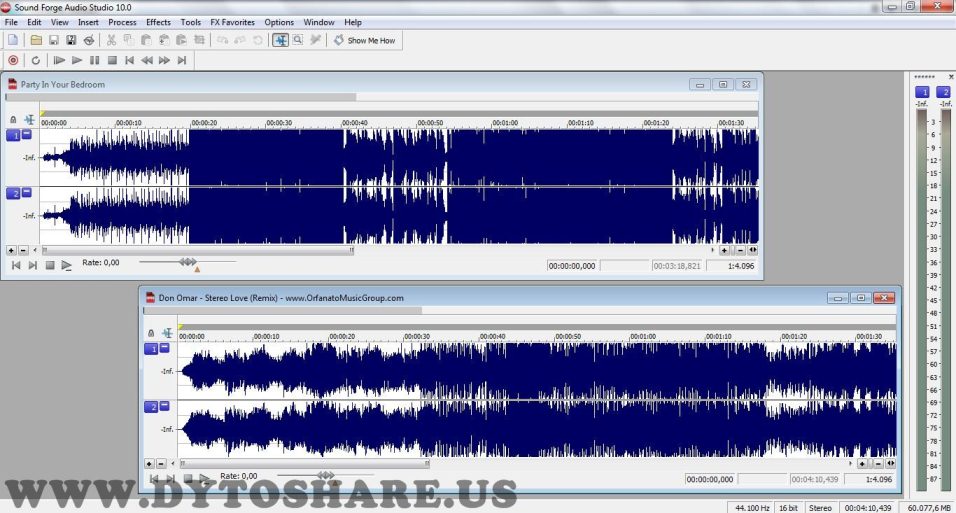Click the Paste toolbar icon
The height and width of the screenshot is (513, 956).
(x=146, y=40)
